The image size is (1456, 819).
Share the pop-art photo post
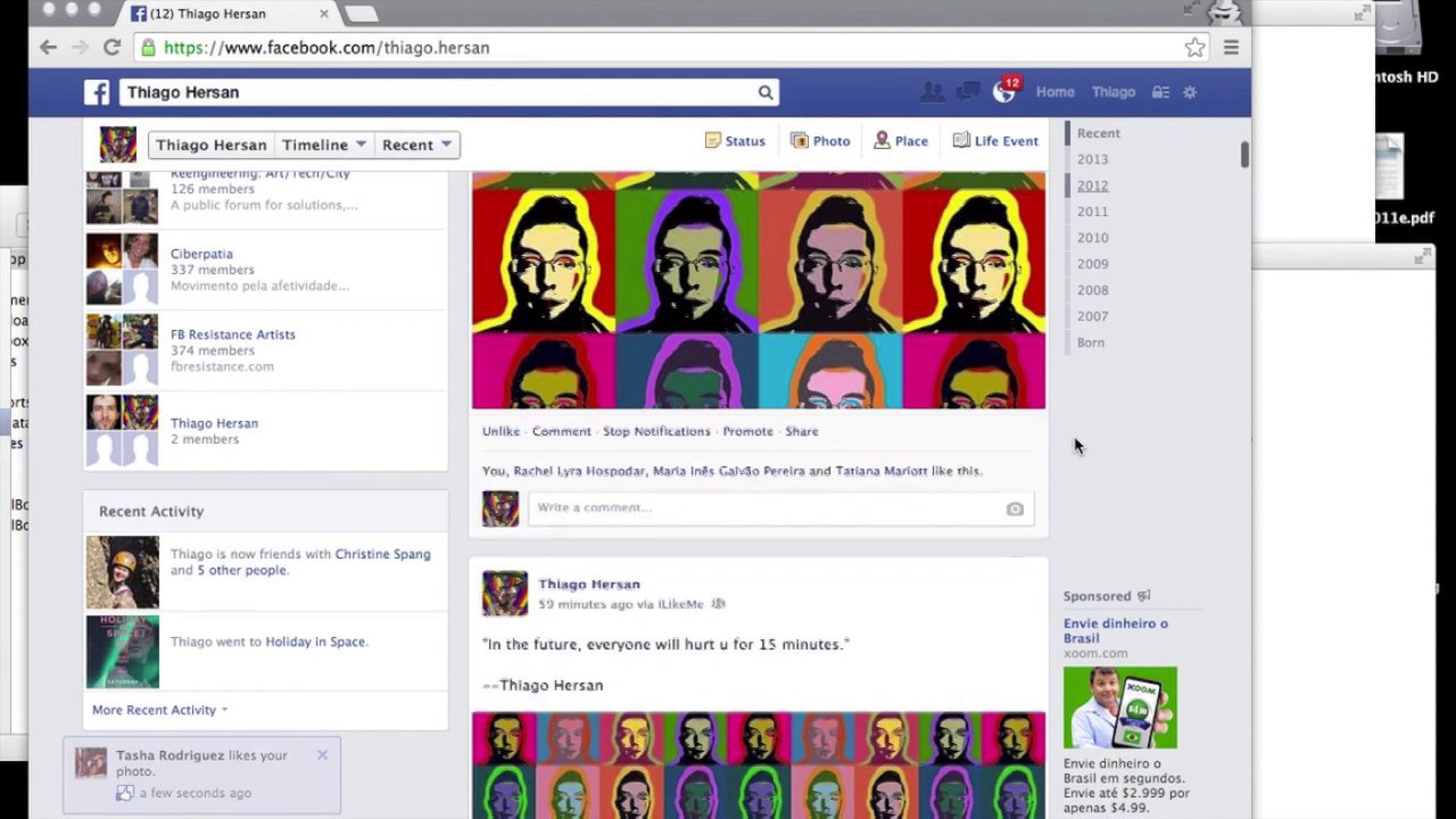pyautogui.click(x=801, y=431)
